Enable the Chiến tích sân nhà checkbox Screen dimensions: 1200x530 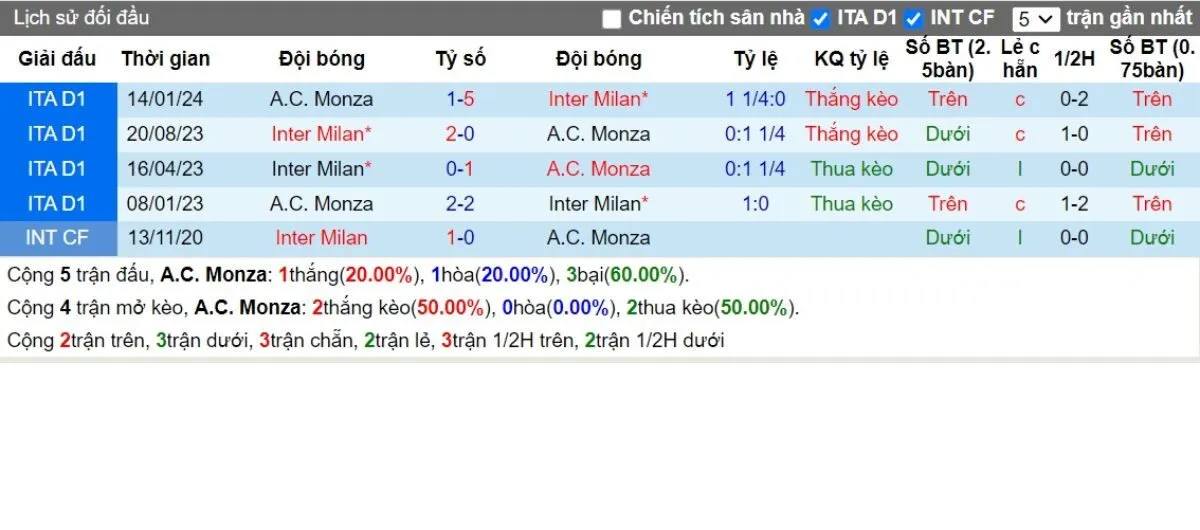click(612, 19)
